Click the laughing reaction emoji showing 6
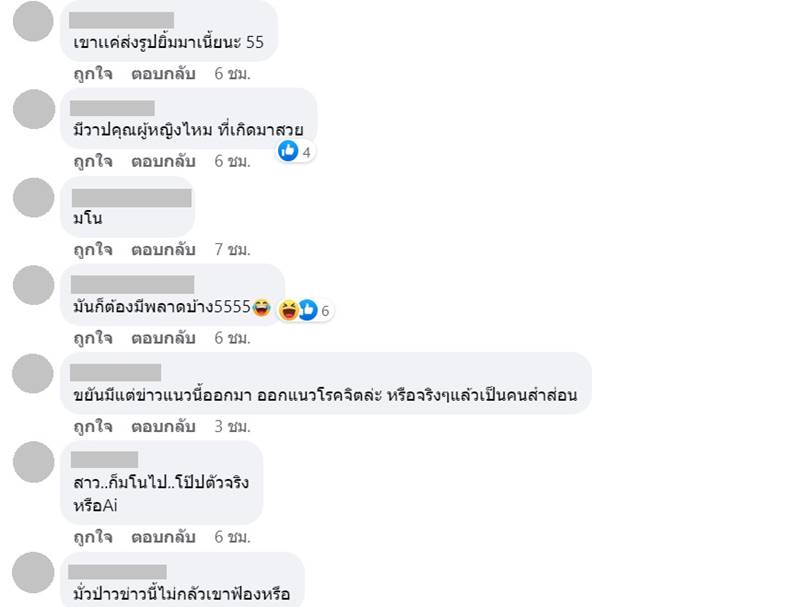 click(x=289, y=310)
